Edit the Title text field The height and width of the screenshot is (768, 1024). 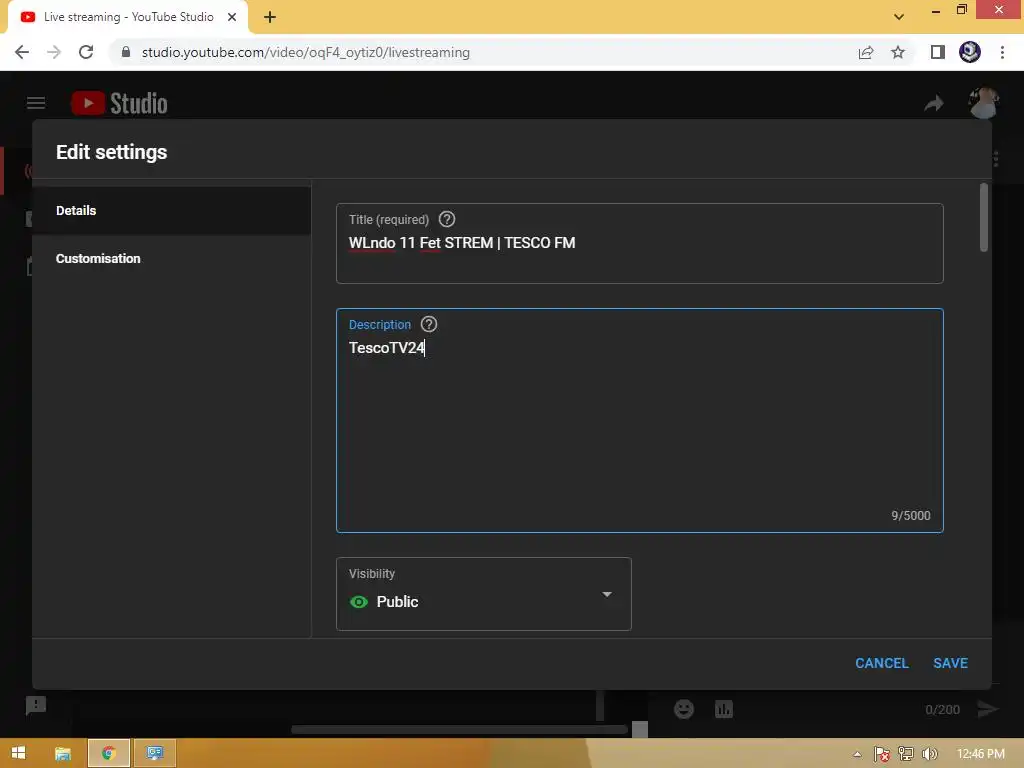[x=639, y=244]
